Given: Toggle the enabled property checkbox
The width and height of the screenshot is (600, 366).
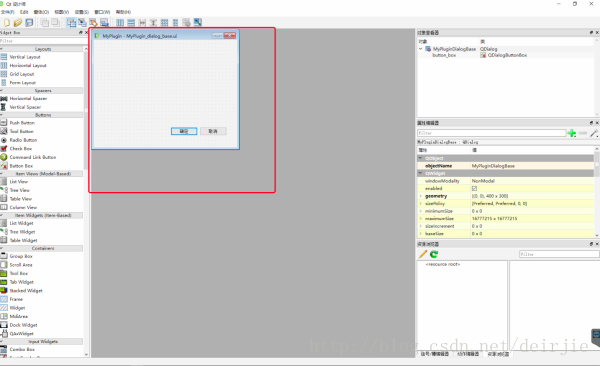Looking at the screenshot, I should pos(474,188).
